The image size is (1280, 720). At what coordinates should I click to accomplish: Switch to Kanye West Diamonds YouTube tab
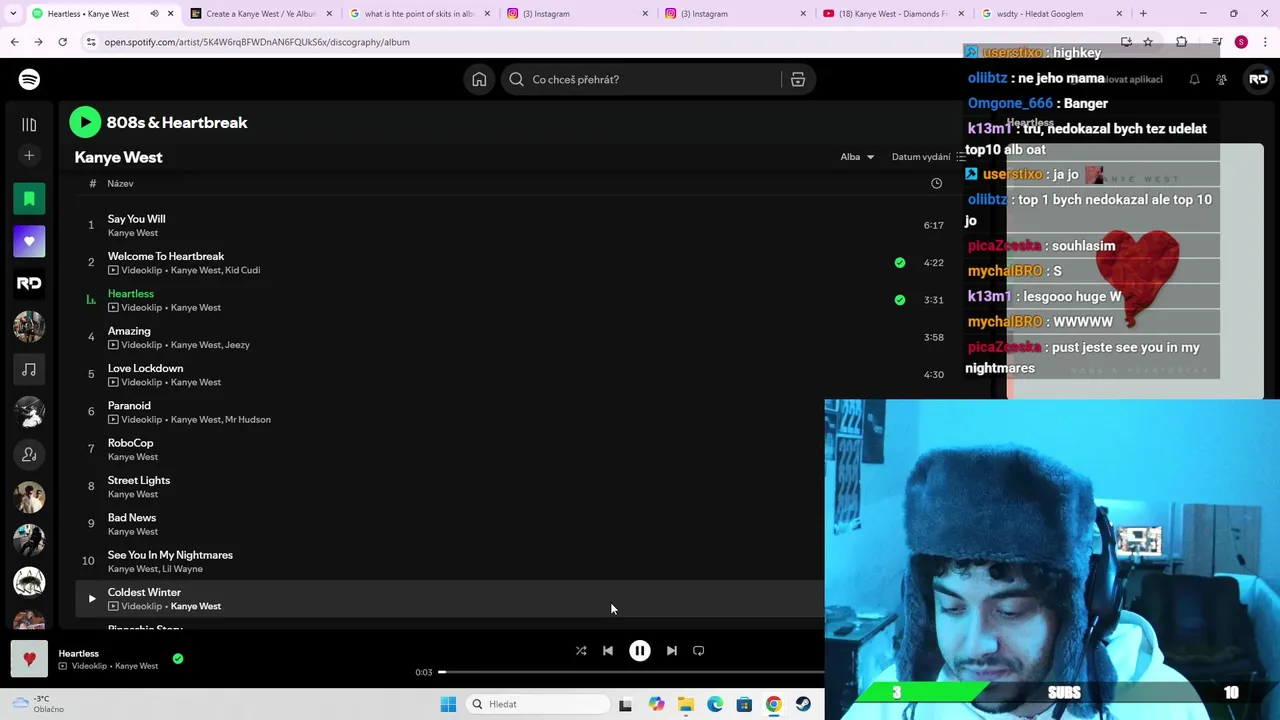point(894,14)
